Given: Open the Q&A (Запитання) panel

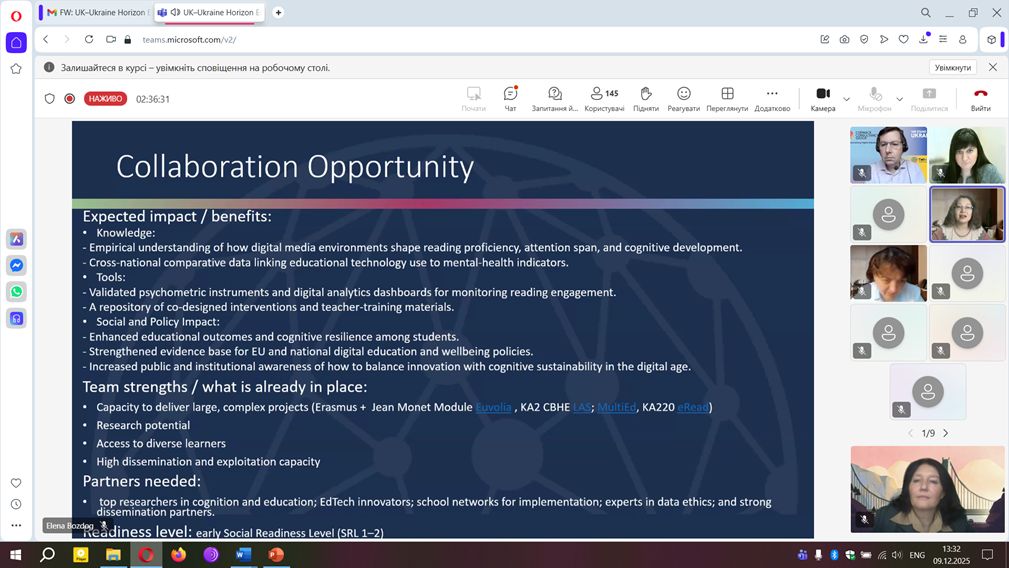Looking at the screenshot, I should click(555, 98).
